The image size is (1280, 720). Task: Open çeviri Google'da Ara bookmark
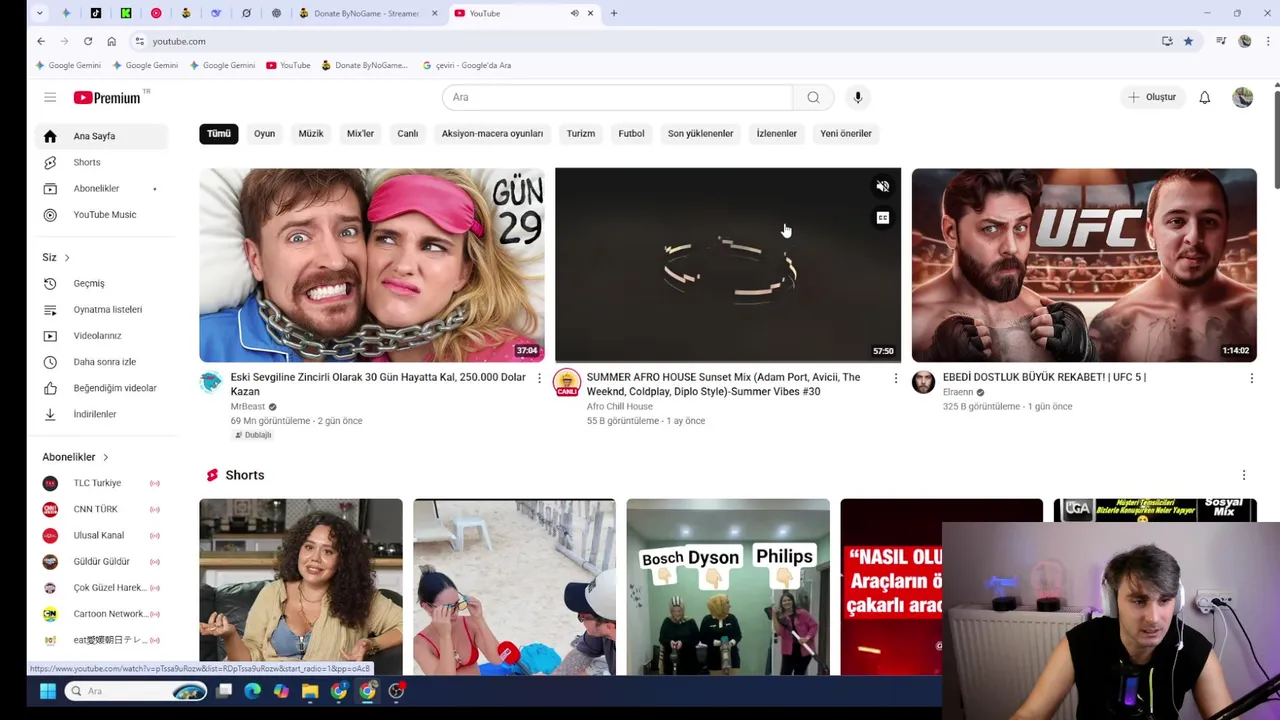click(x=466, y=65)
